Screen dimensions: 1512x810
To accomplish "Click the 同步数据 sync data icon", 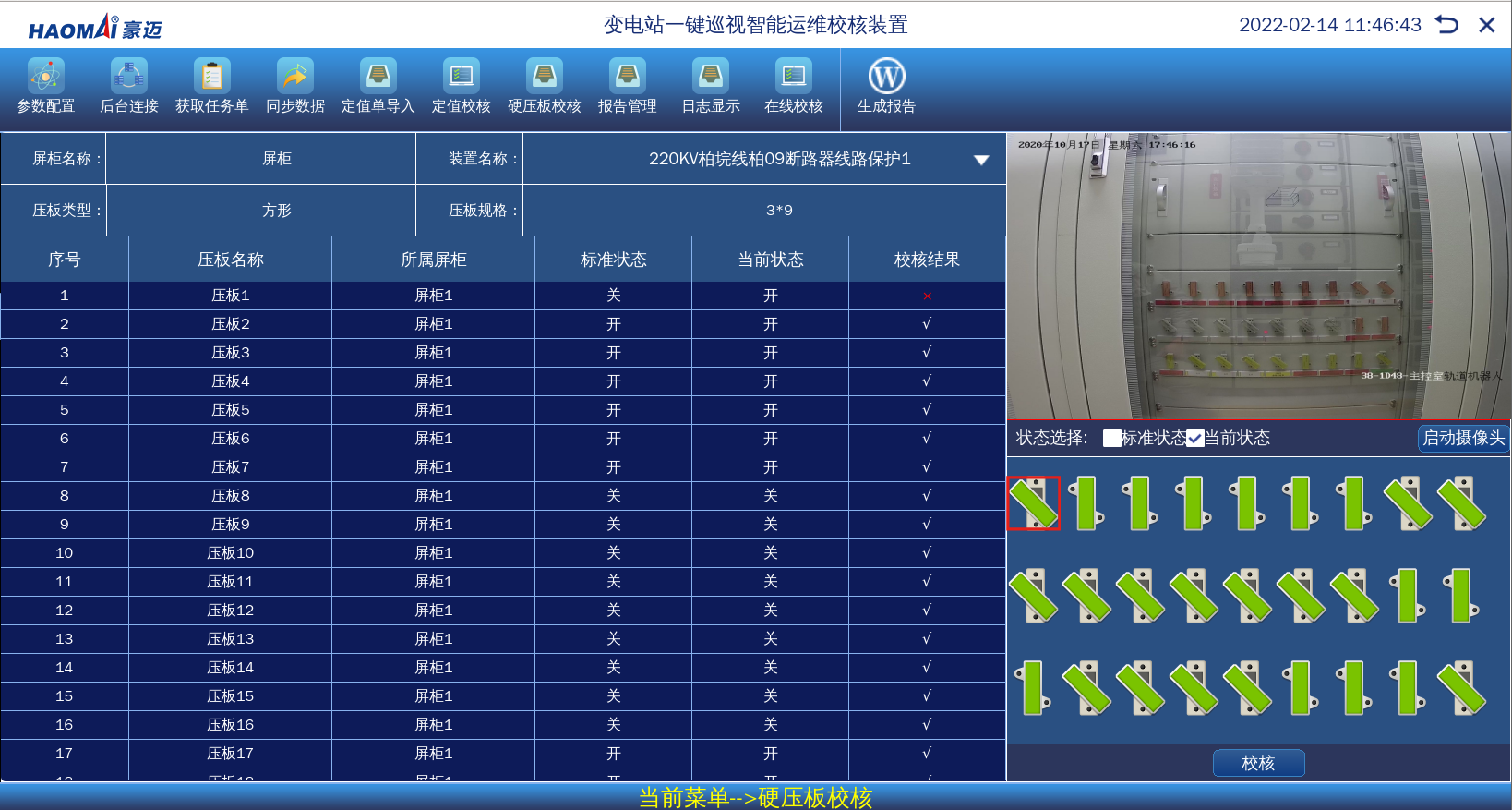I will click(x=294, y=78).
